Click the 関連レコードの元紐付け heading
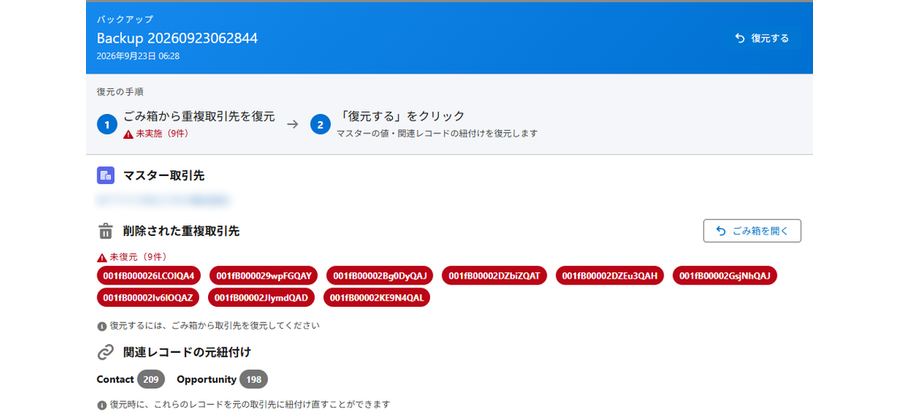 point(187,352)
